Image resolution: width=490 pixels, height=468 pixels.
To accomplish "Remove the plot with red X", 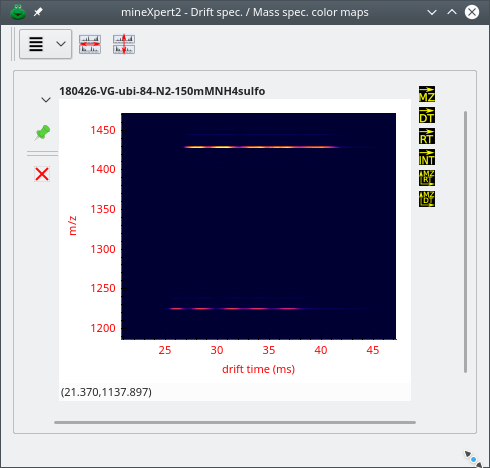I will coord(42,174).
